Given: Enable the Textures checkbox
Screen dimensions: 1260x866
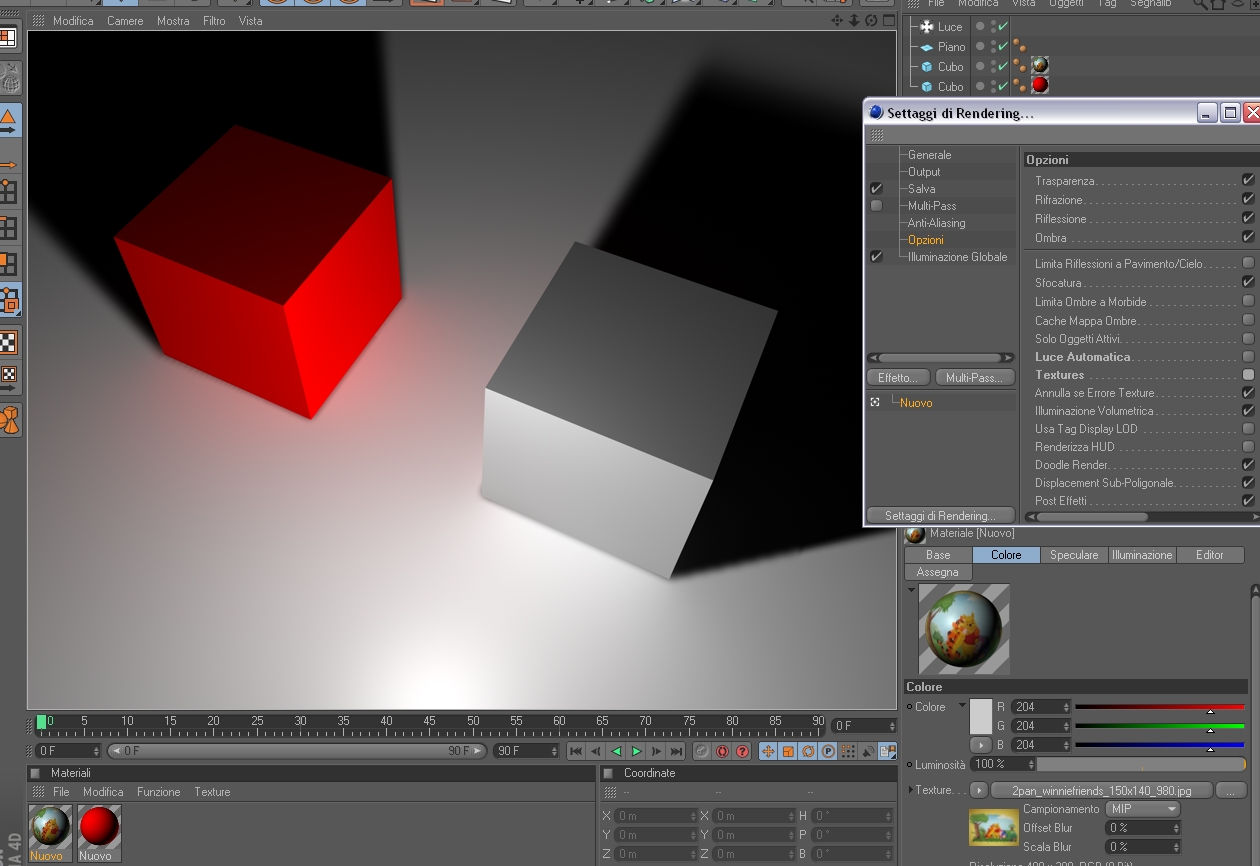Looking at the screenshot, I should pyautogui.click(x=1248, y=375).
